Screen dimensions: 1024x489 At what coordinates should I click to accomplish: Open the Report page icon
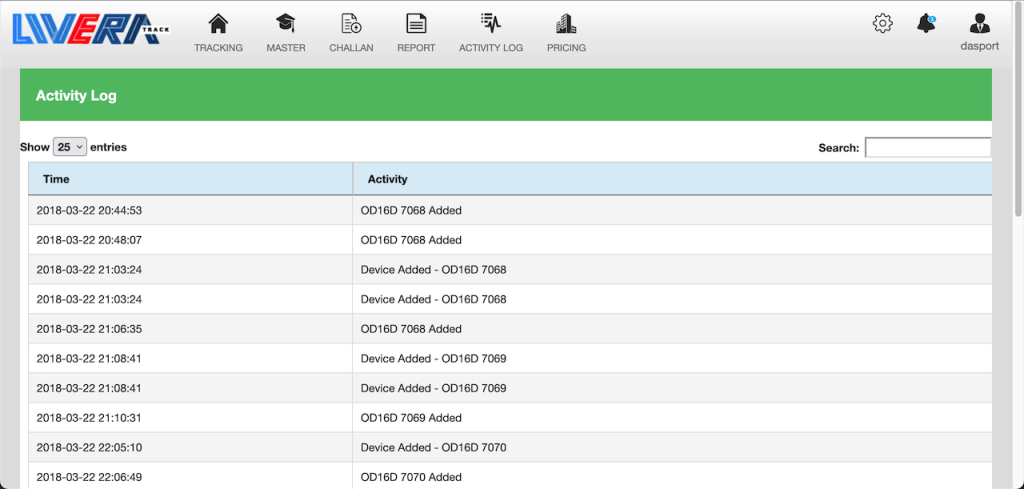pyautogui.click(x=416, y=23)
